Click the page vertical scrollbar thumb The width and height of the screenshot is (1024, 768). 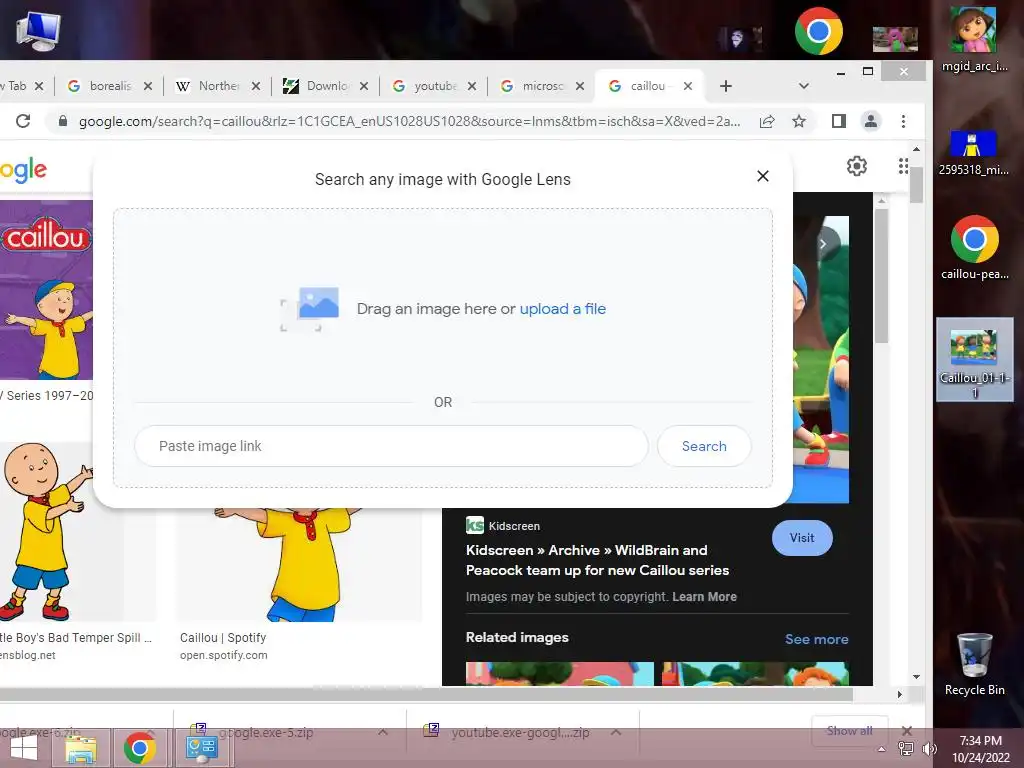point(916,185)
